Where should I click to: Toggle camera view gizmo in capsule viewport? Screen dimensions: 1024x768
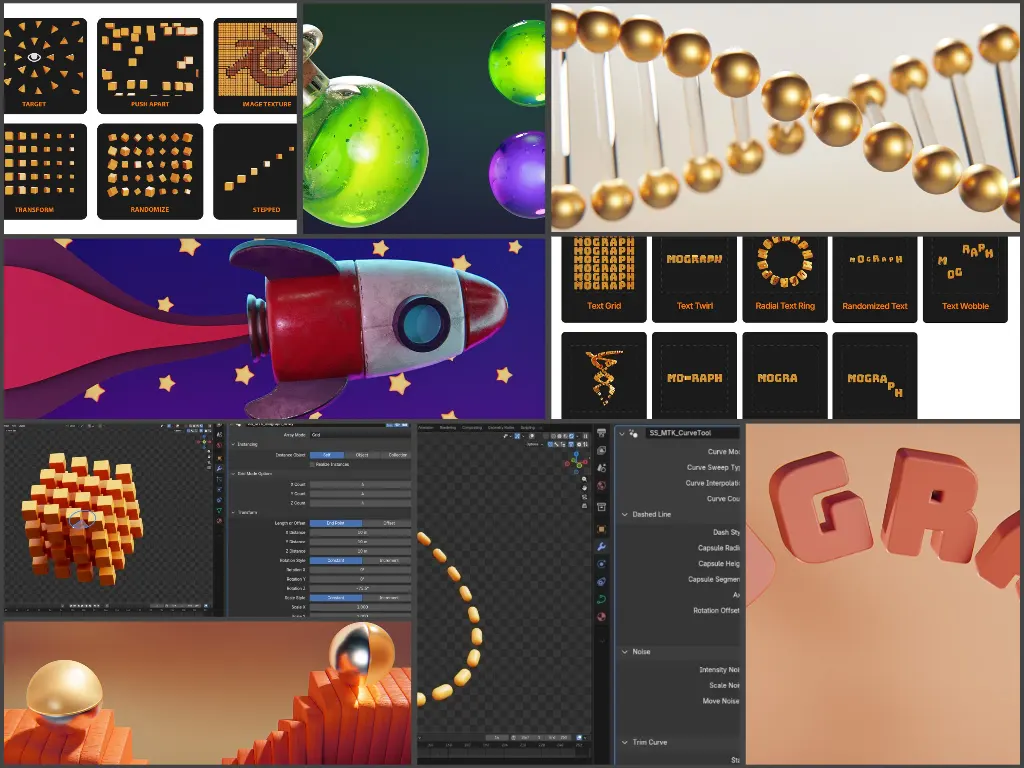tap(584, 497)
